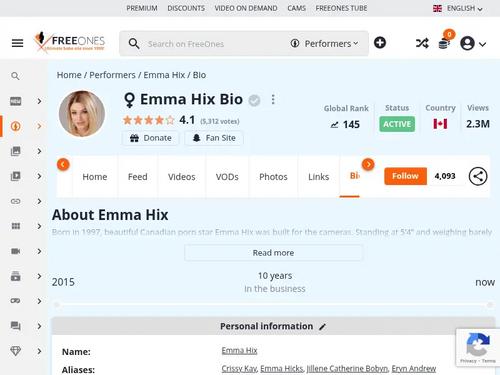Image resolution: width=500 pixels, height=375 pixels.
Task: Expand the sidebar premium diamond chevron
Action: click(x=39, y=351)
